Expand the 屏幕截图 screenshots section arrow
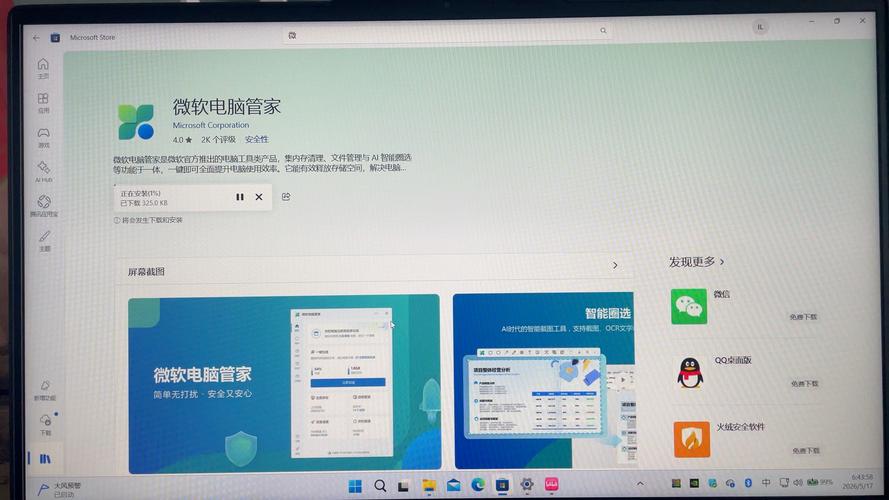This screenshot has width=889, height=500. pyautogui.click(x=615, y=265)
